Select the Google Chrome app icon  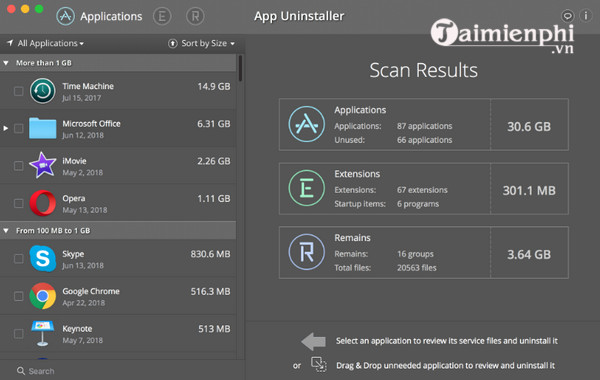click(42, 296)
